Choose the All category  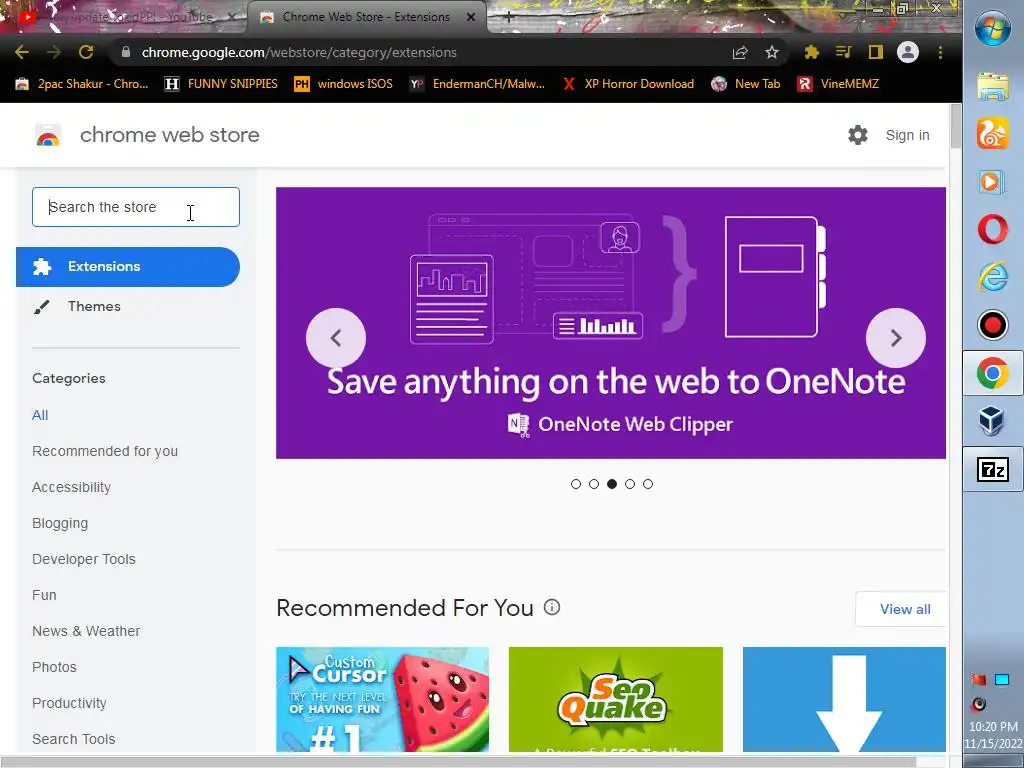pos(40,415)
